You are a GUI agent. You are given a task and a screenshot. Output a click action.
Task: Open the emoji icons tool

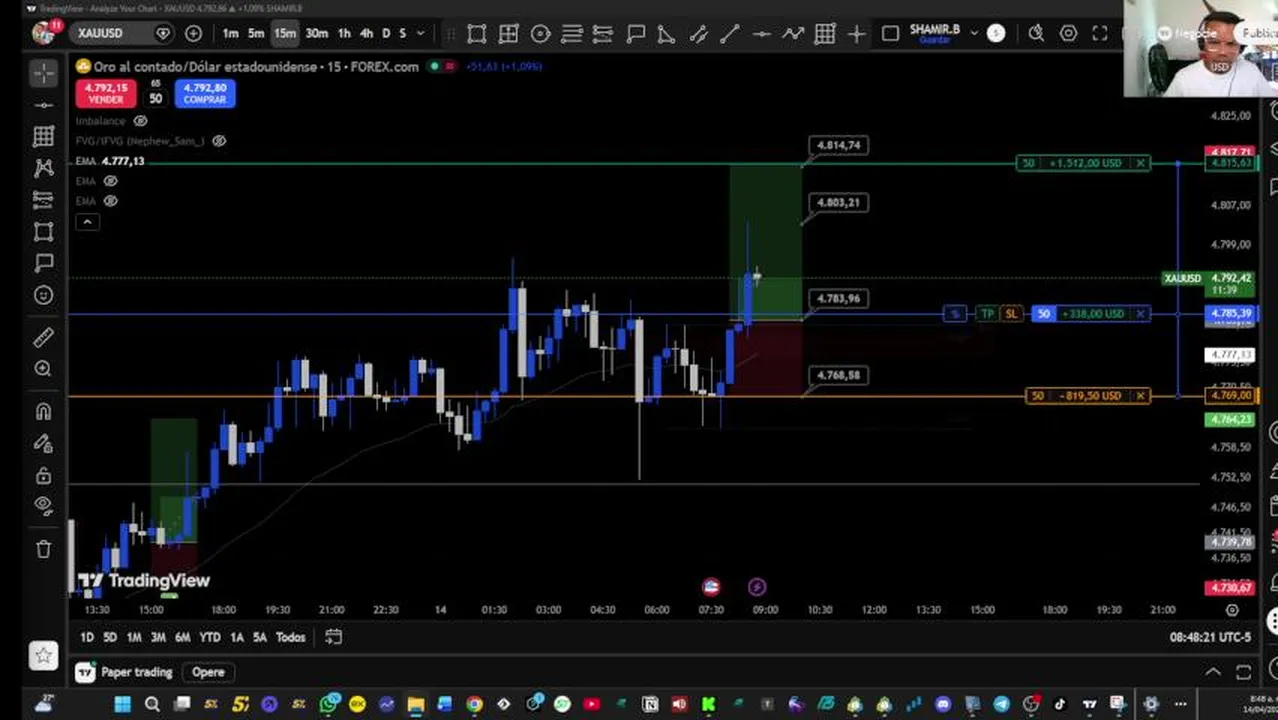[x=43, y=295]
